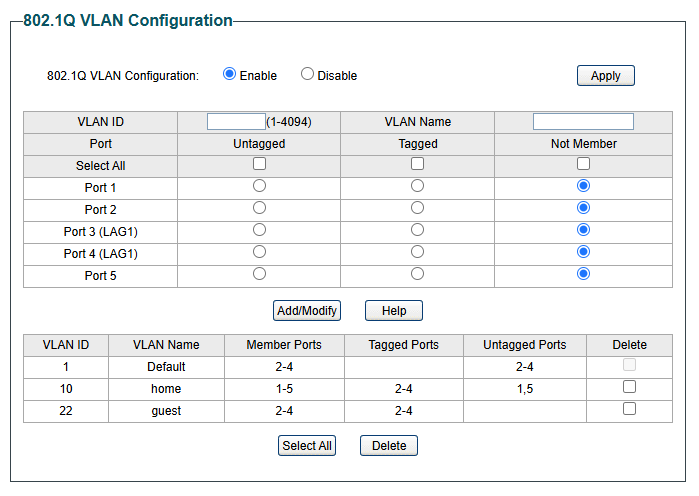Set Port 2 to Tagged
This screenshot has height=496, width=699.
(417, 208)
